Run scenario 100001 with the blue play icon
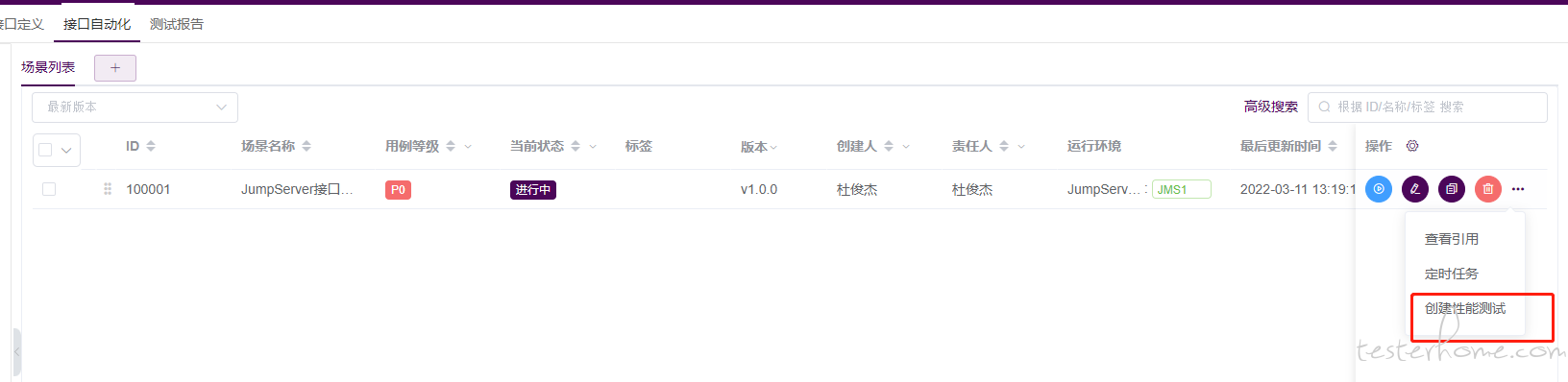1568x382 pixels. (1378, 189)
